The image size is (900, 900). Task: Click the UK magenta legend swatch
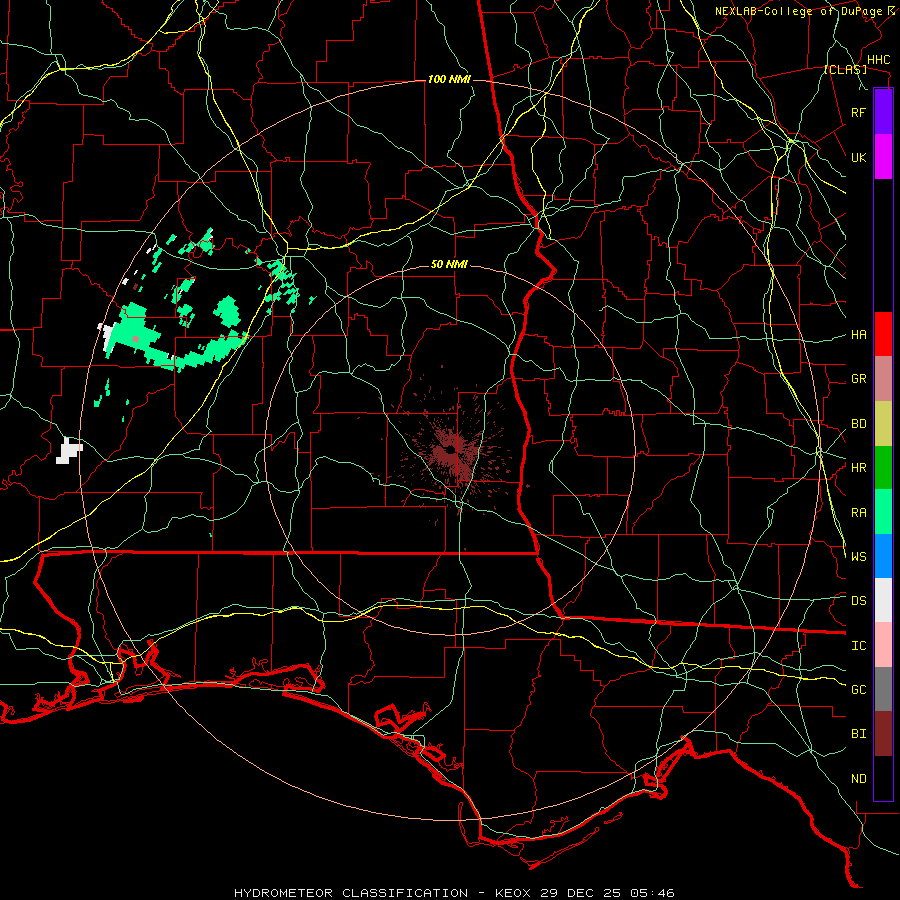tap(883, 157)
